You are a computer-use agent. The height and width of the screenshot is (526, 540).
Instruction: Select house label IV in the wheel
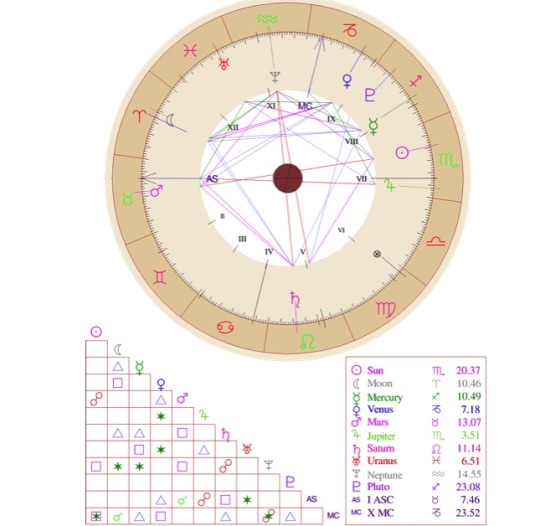click(x=269, y=252)
